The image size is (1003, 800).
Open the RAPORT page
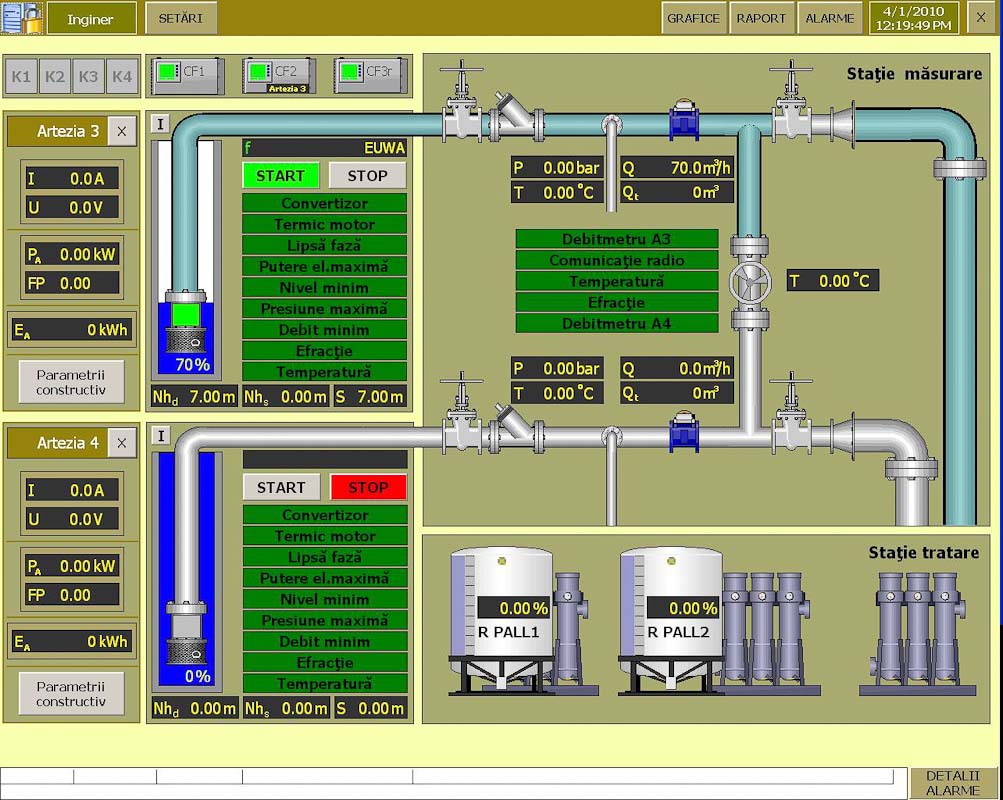[761, 18]
